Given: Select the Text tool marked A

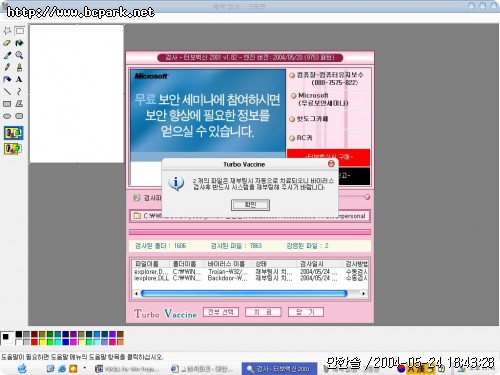Looking at the screenshot, I should 20,79.
